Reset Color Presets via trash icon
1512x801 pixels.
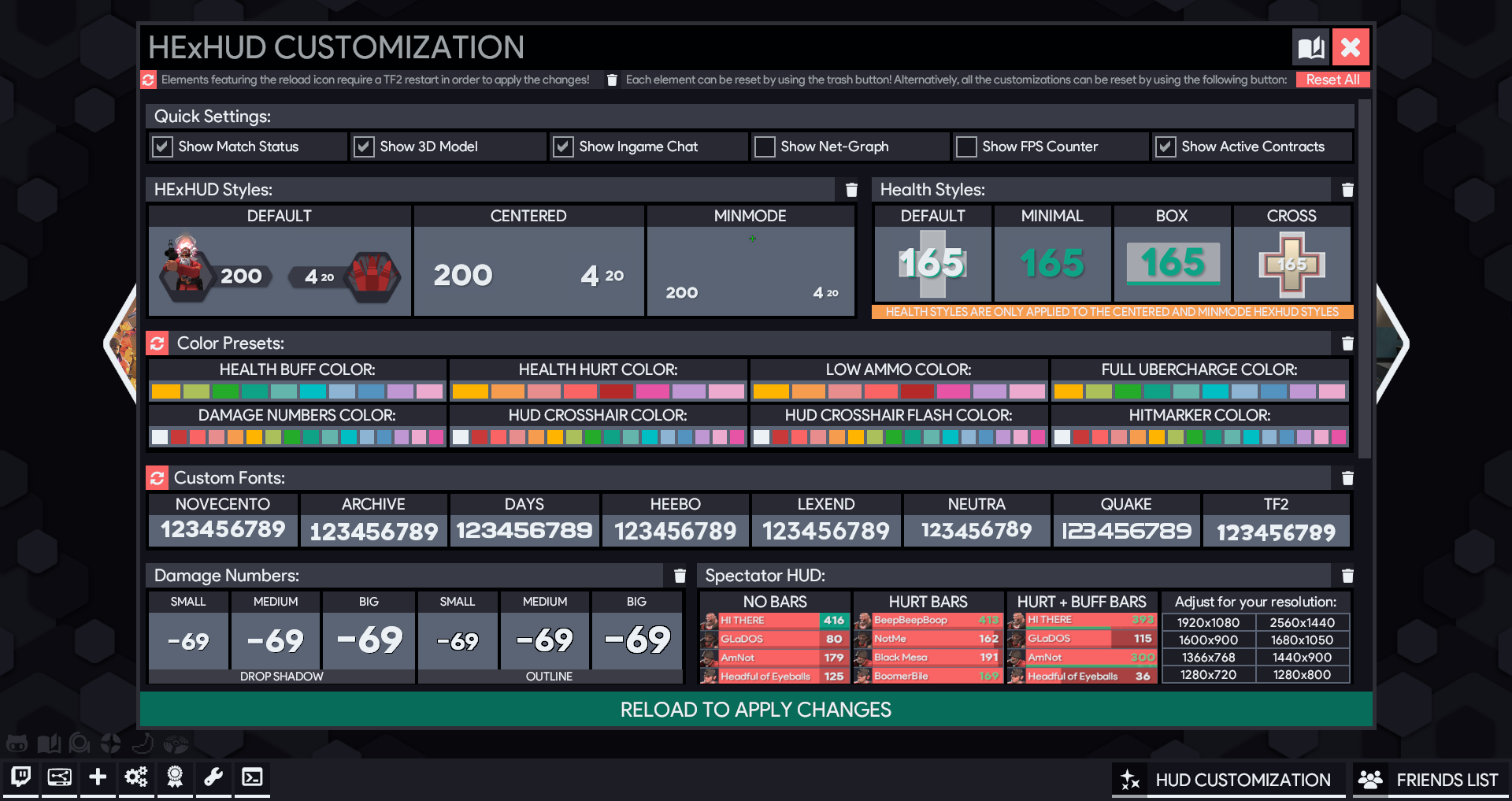1347,343
